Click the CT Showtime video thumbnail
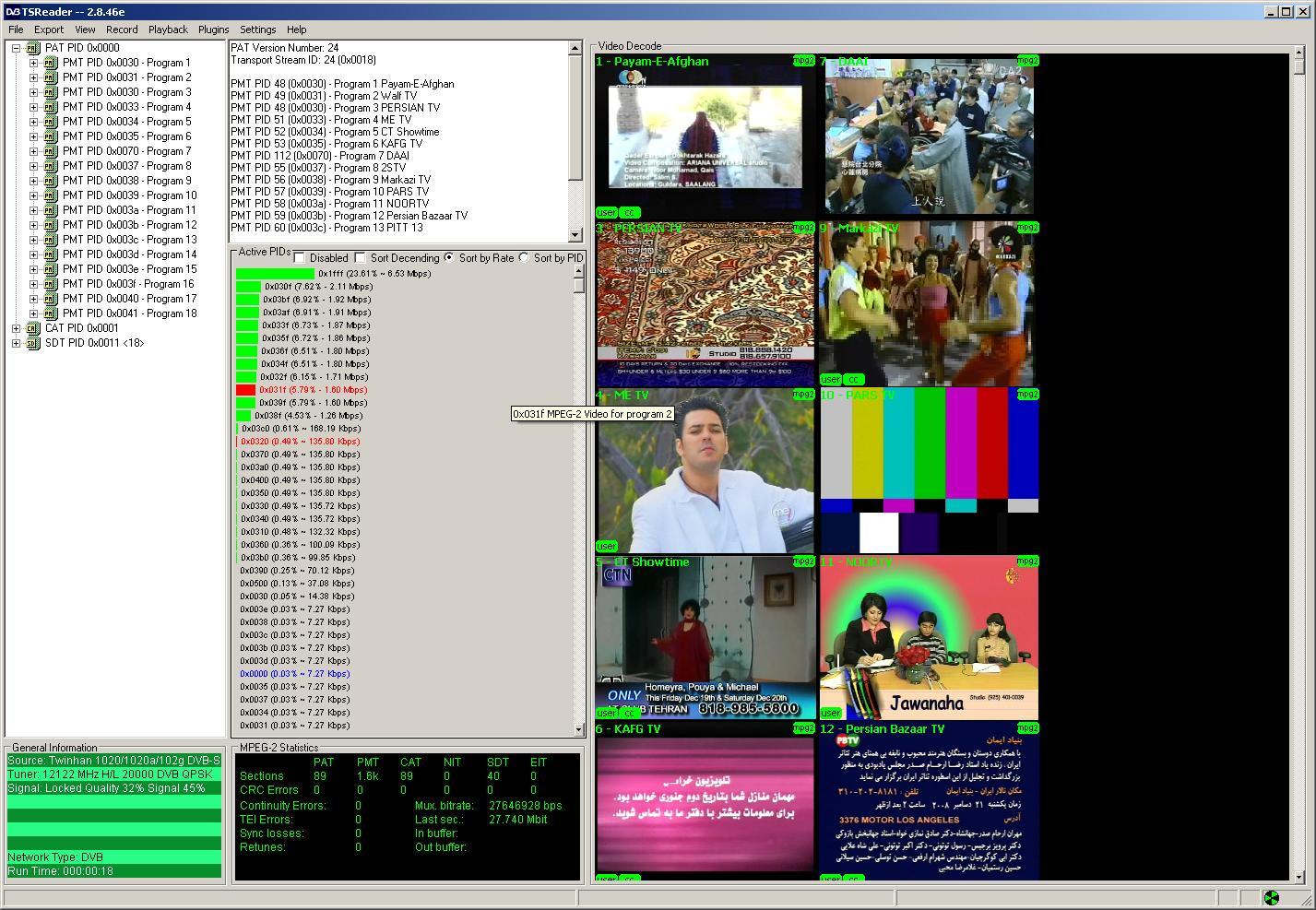 [705, 637]
